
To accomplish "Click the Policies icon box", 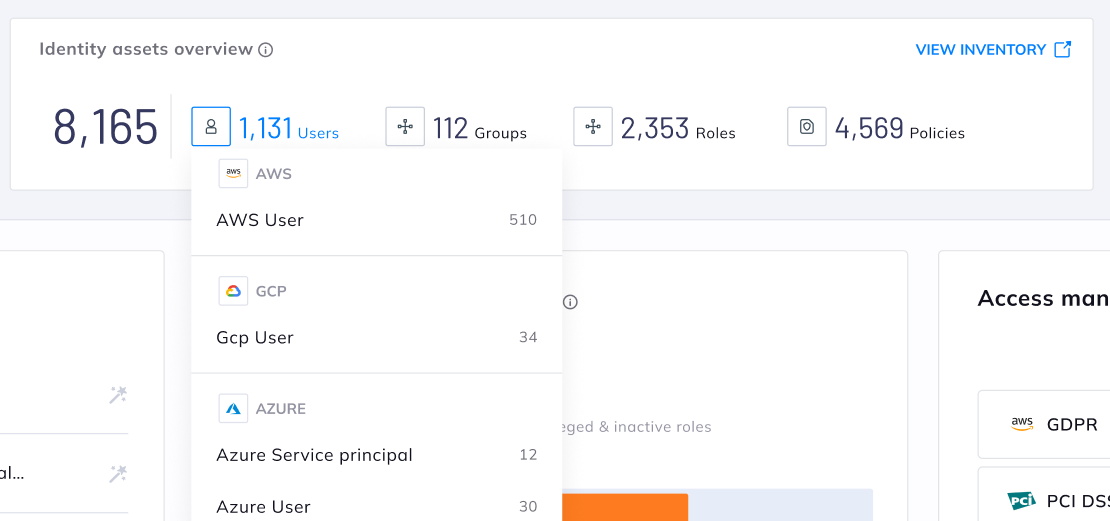I will (807, 127).
